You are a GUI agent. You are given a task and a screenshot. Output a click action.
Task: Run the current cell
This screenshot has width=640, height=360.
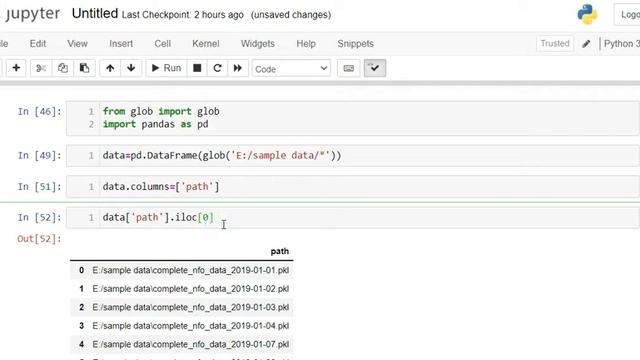click(166, 68)
